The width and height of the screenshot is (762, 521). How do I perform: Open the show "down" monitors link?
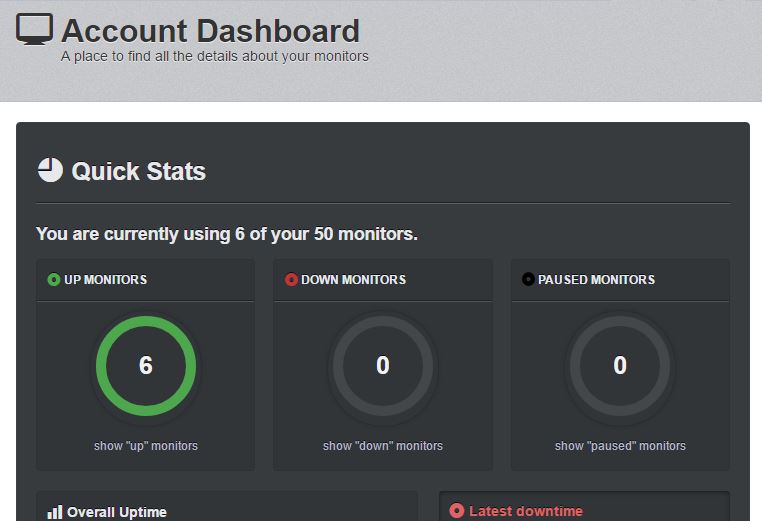tap(383, 446)
